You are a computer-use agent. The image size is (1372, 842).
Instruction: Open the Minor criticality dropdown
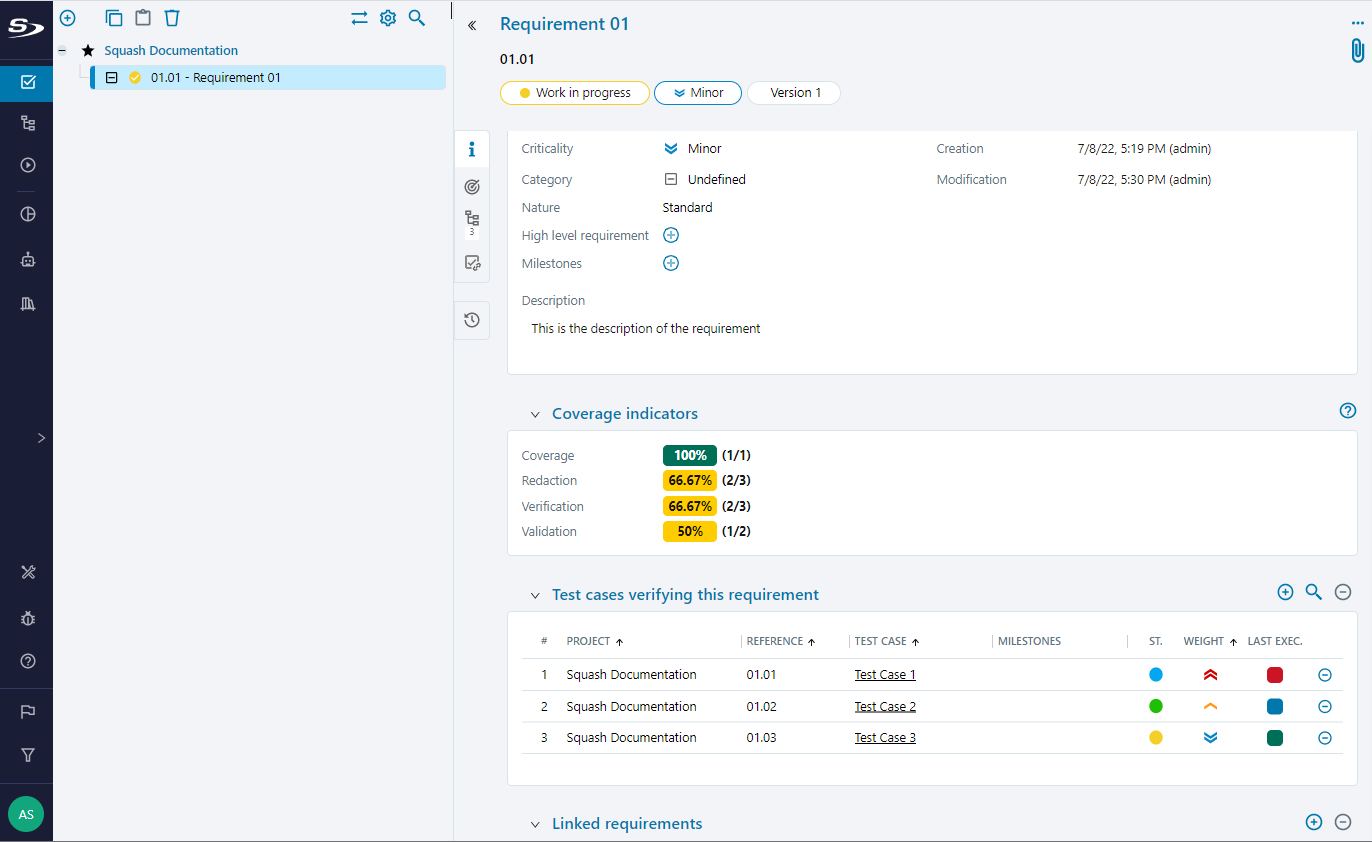click(x=697, y=93)
